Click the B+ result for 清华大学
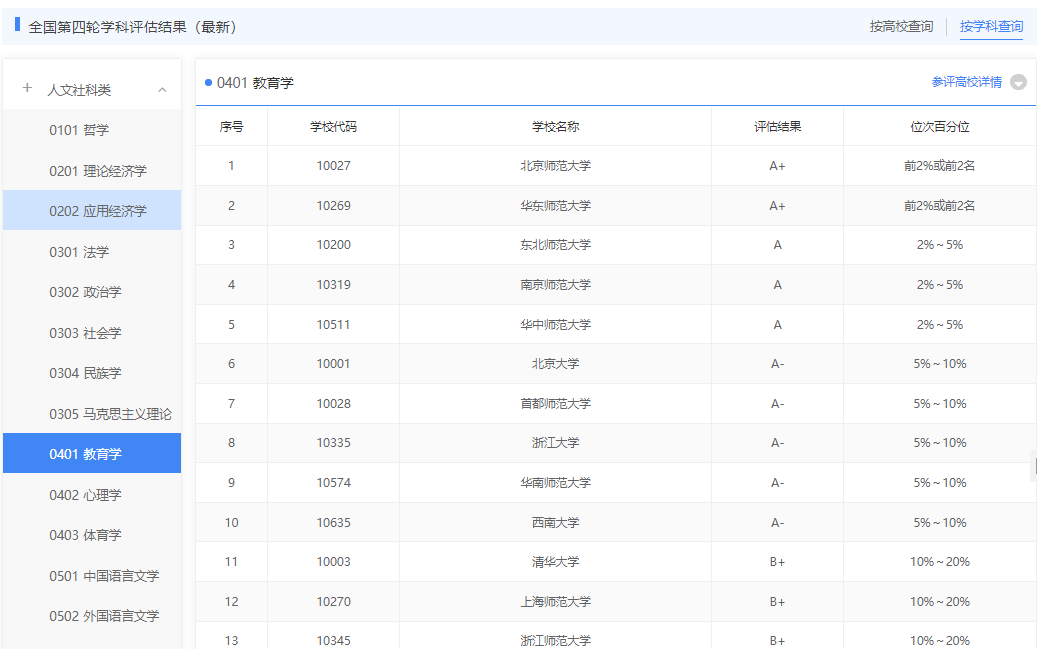This screenshot has height=649, width=1037. pos(777,562)
